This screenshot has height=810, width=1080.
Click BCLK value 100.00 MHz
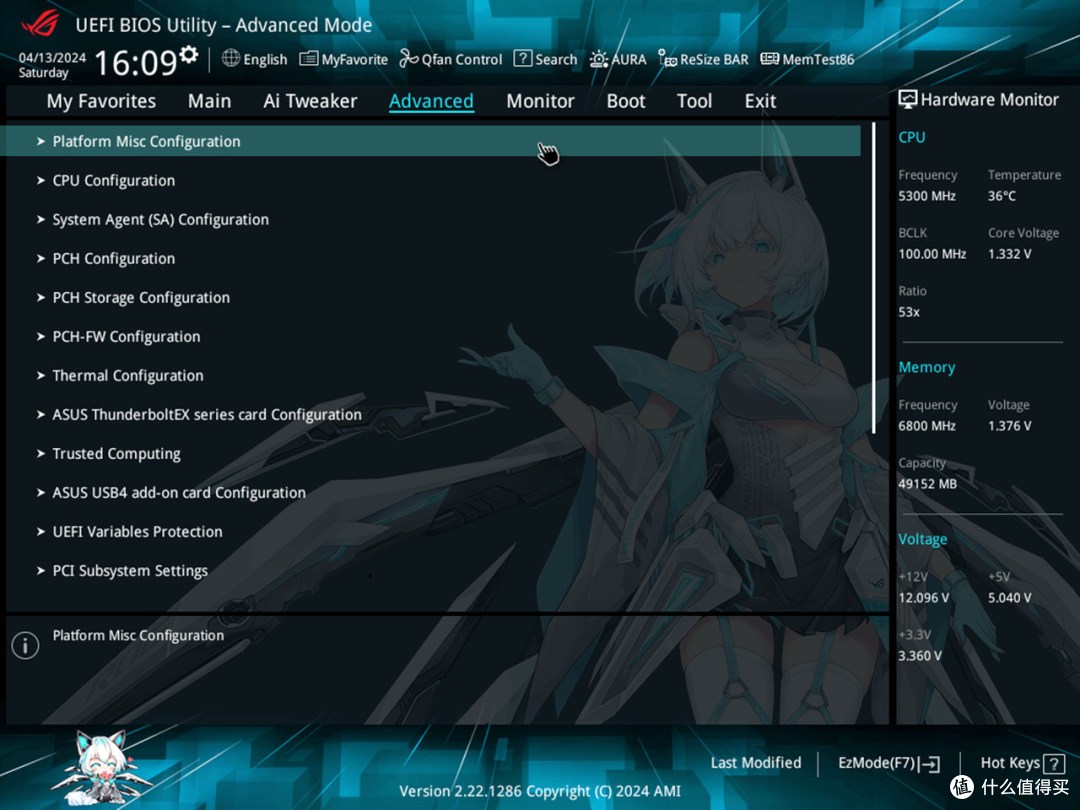pyautogui.click(x=932, y=254)
